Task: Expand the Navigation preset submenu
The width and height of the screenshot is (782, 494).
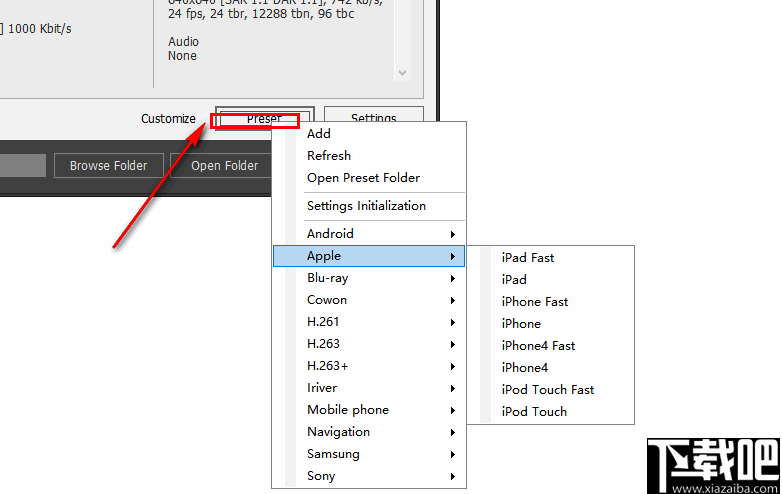Action: (x=369, y=432)
